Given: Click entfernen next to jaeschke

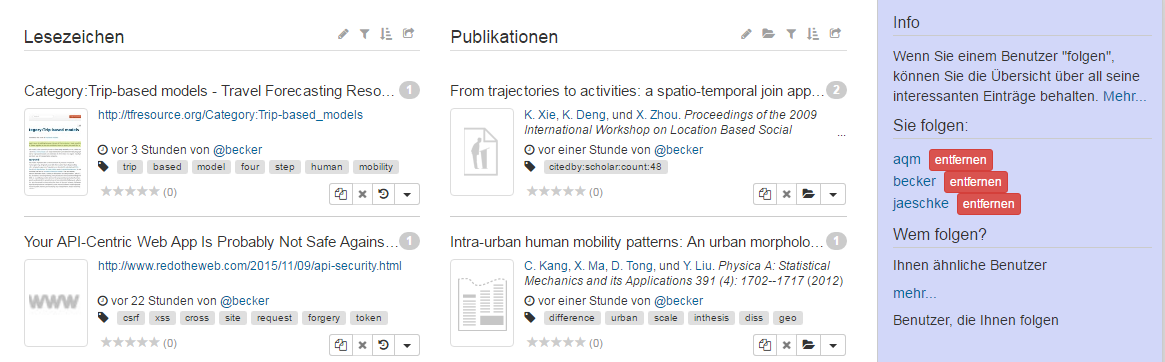Looking at the screenshot, I should (989, 204).
